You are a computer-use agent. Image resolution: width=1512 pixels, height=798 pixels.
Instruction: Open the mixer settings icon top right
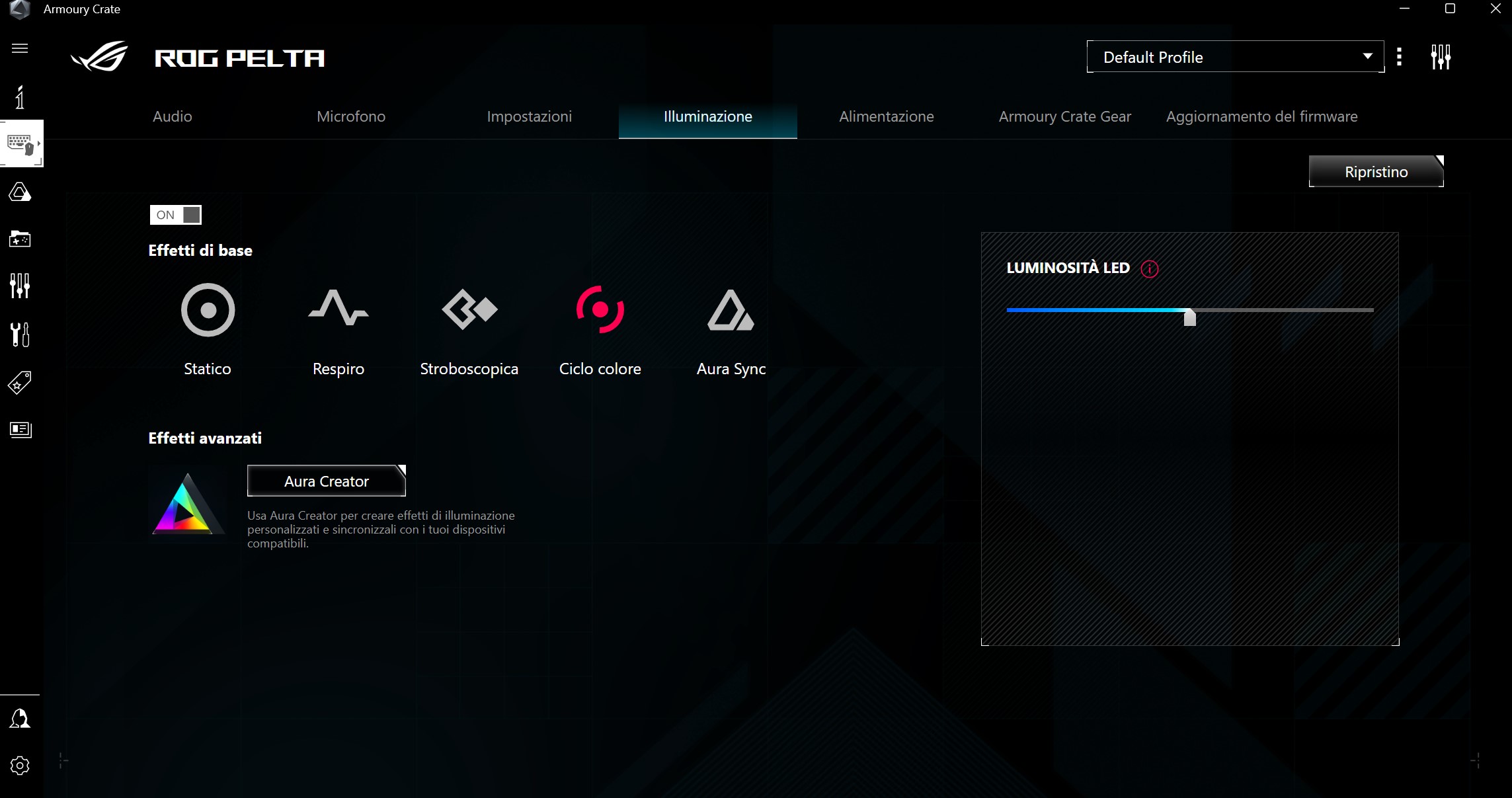[1441, 57]
